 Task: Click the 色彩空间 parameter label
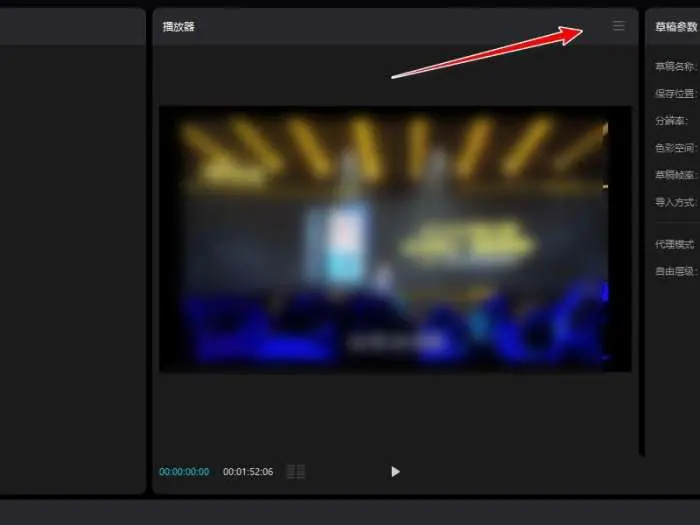(676, 148)
